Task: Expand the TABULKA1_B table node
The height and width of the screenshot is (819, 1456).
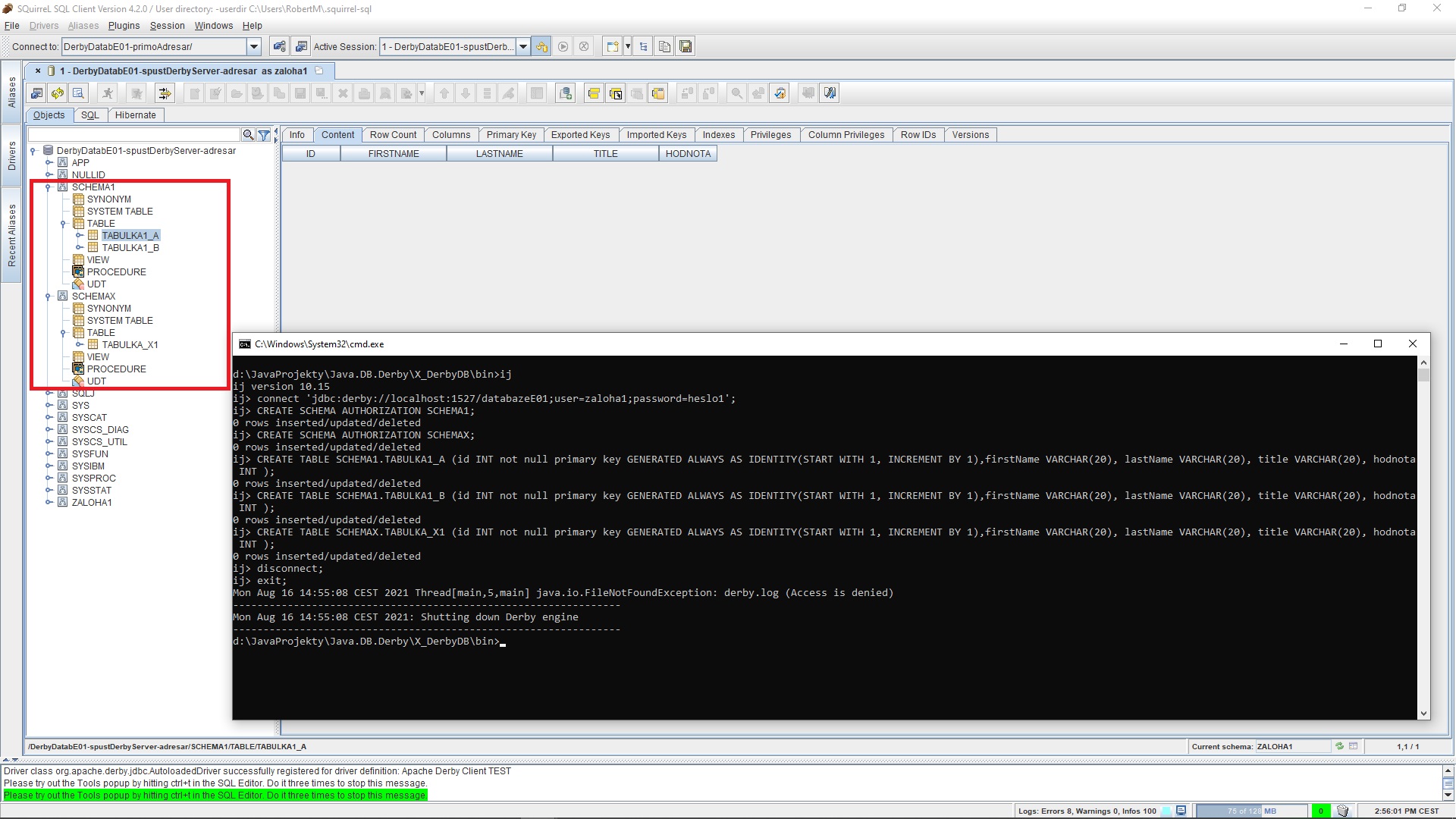Action: pyautogui.click(x=78, y=248)
